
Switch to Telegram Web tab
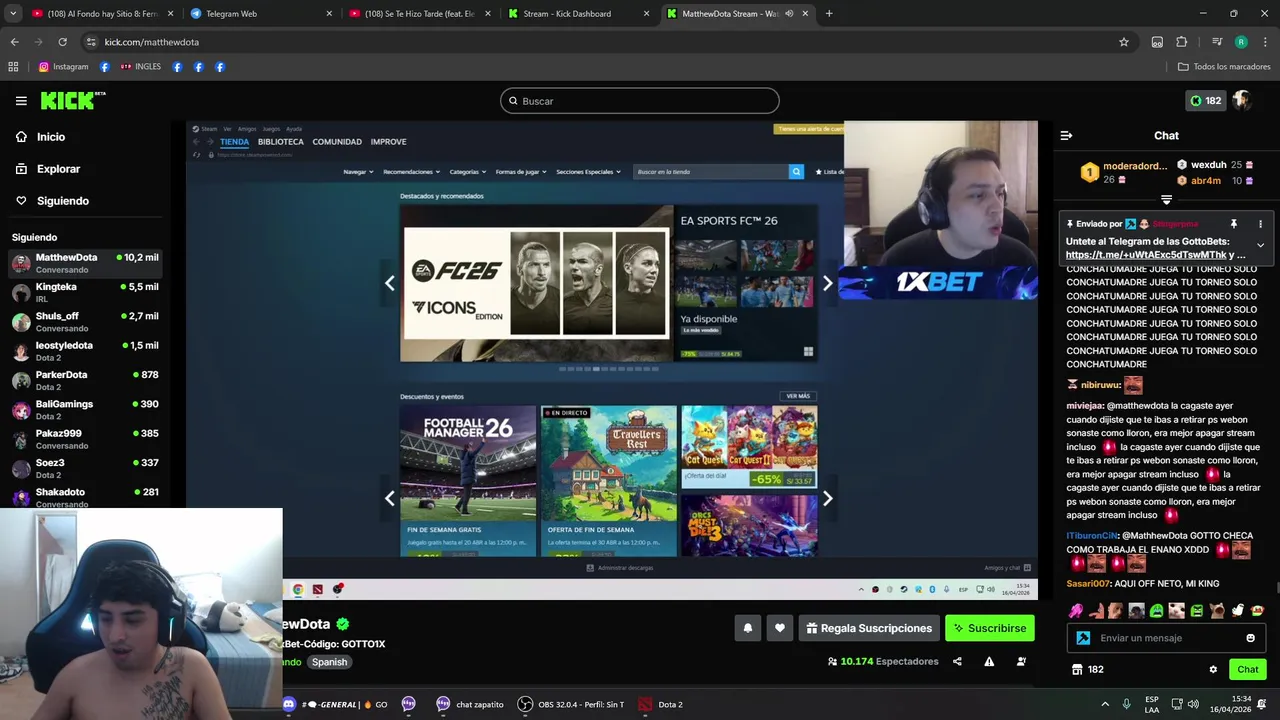click(260, 14)
